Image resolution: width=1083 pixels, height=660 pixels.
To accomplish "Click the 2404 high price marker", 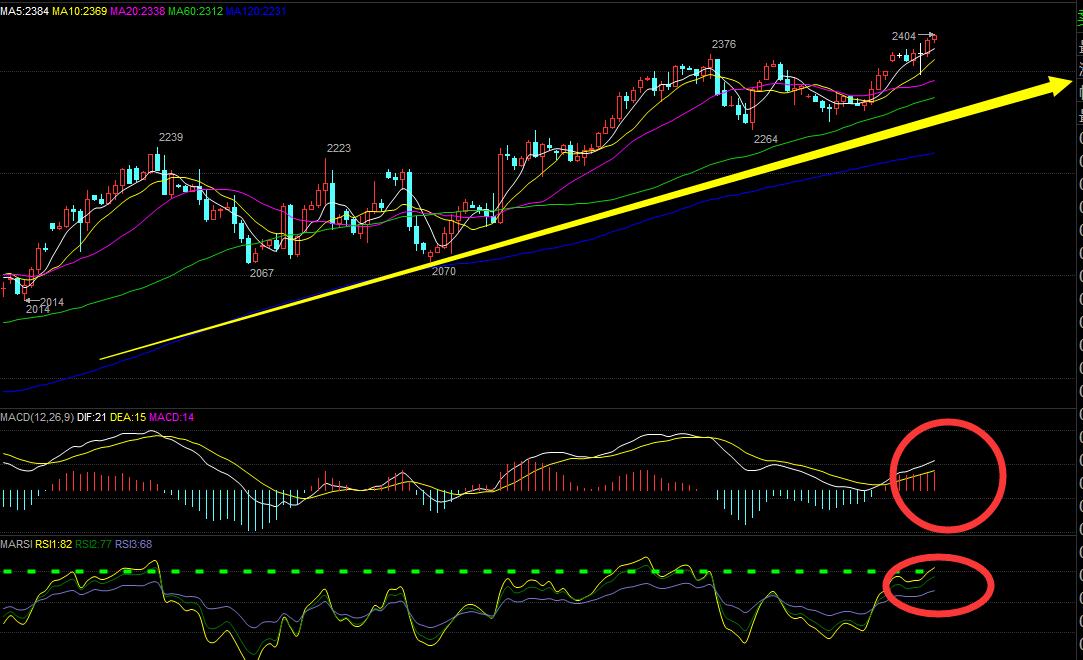I will coord(903,36).
